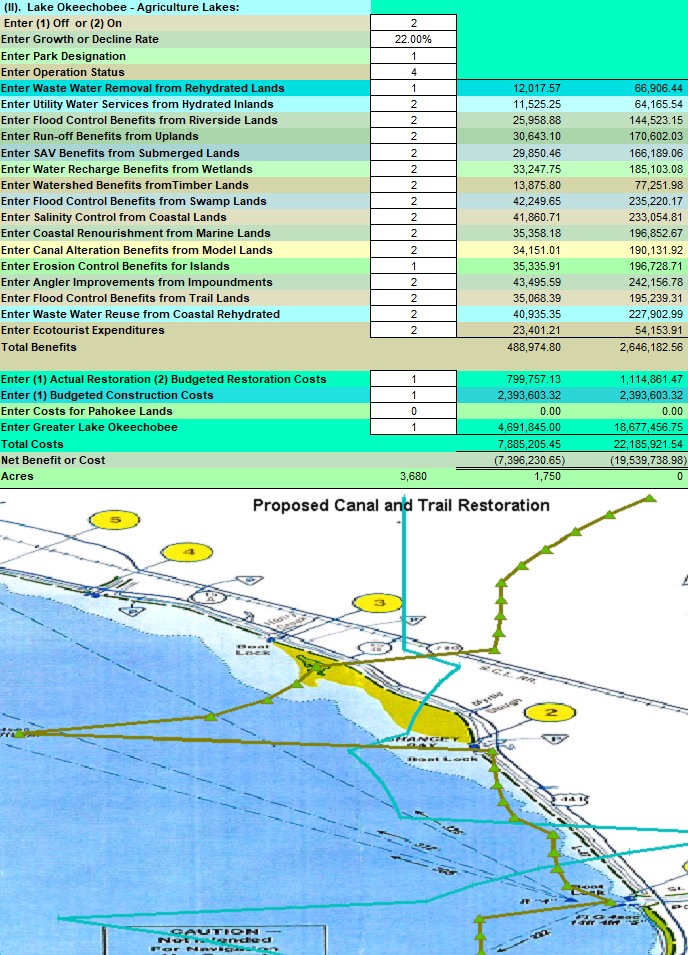Screen dimensions: 688x955
Task: Click yellow map marker number 5
Action: point(115,519)
